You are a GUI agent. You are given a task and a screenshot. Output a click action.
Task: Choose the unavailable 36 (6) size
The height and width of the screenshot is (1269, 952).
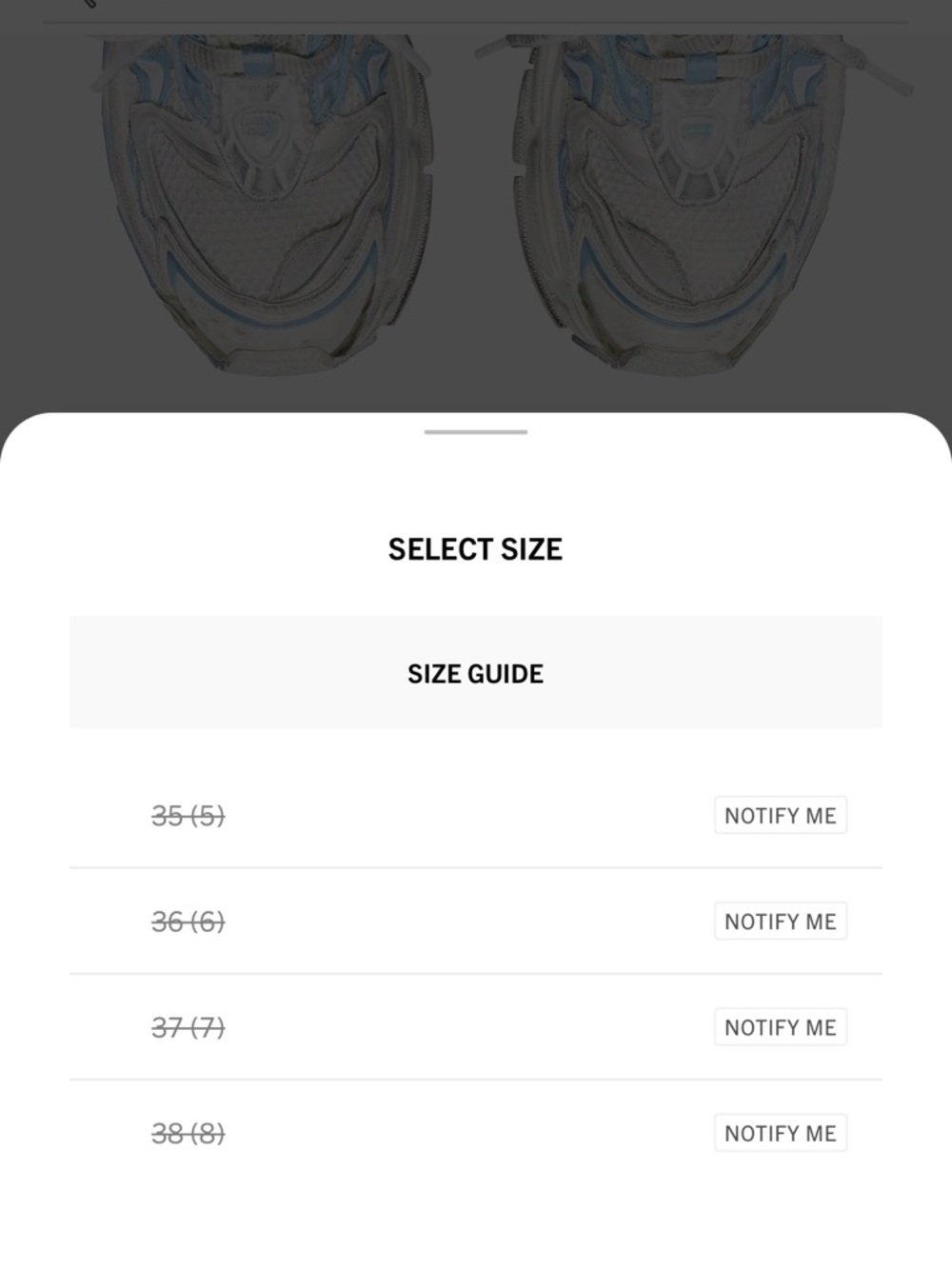coord(188,922)
